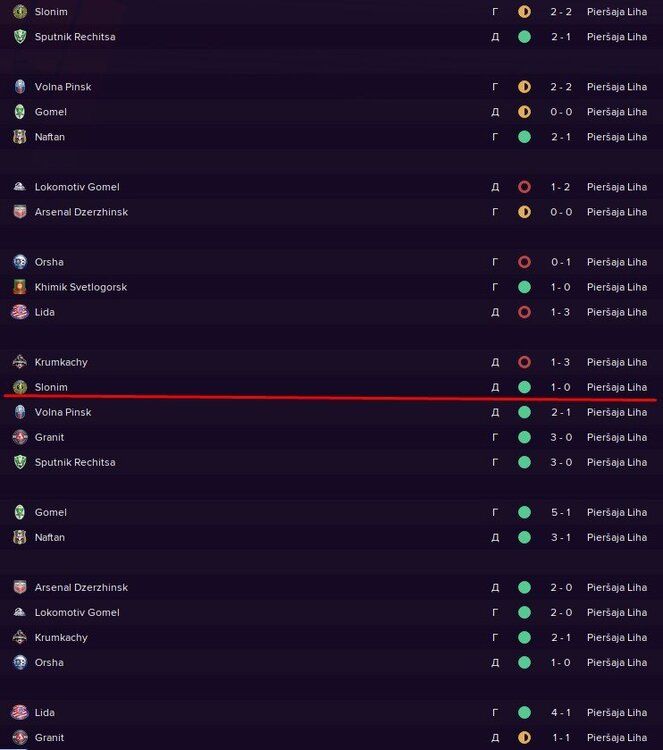Click green win indicator for Lida 4-1
Image resolution: width=663 pixels, height=750 pixels.
click(524, 712)
